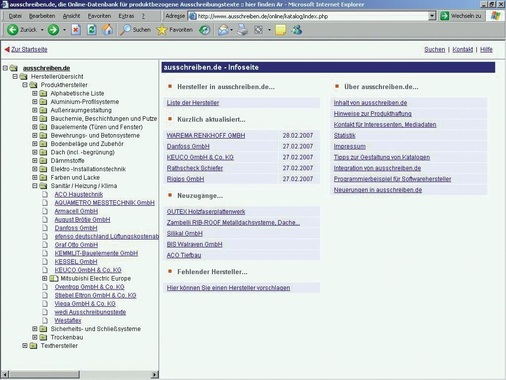
Task: Open Westaflex in the tree
Action: [x=68, y=320]
